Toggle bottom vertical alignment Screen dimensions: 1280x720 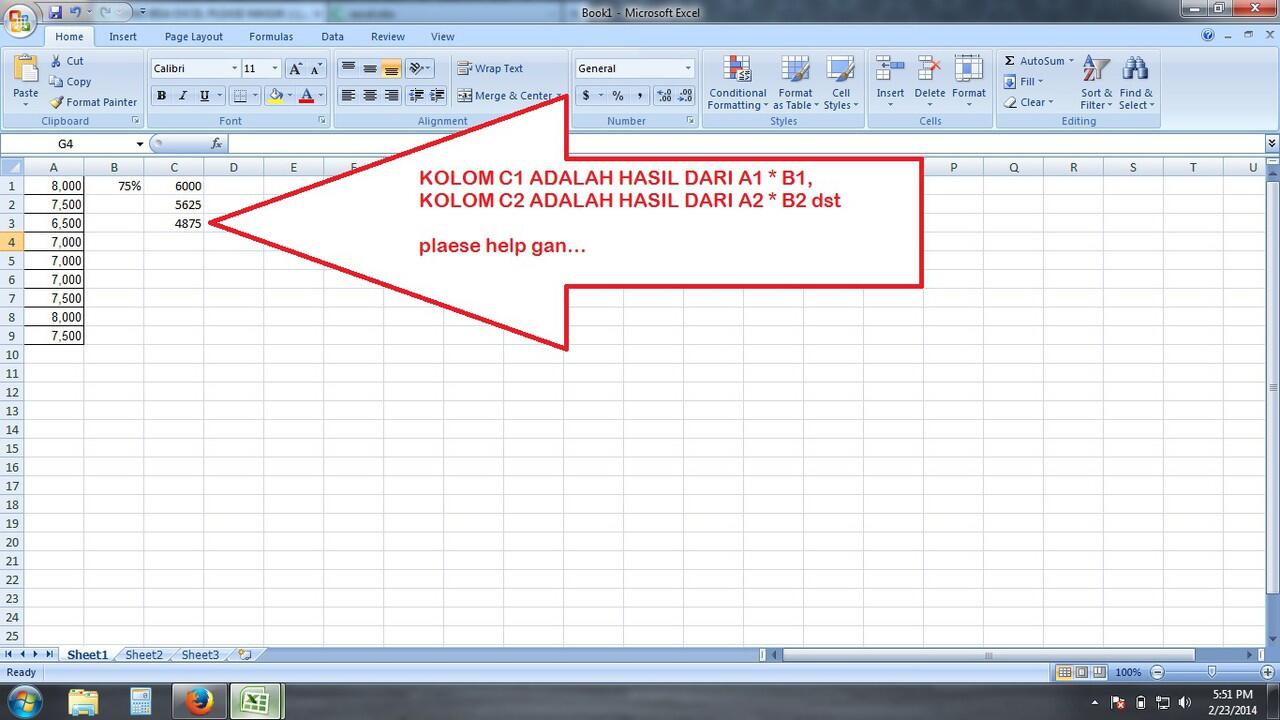coord(391,69)
